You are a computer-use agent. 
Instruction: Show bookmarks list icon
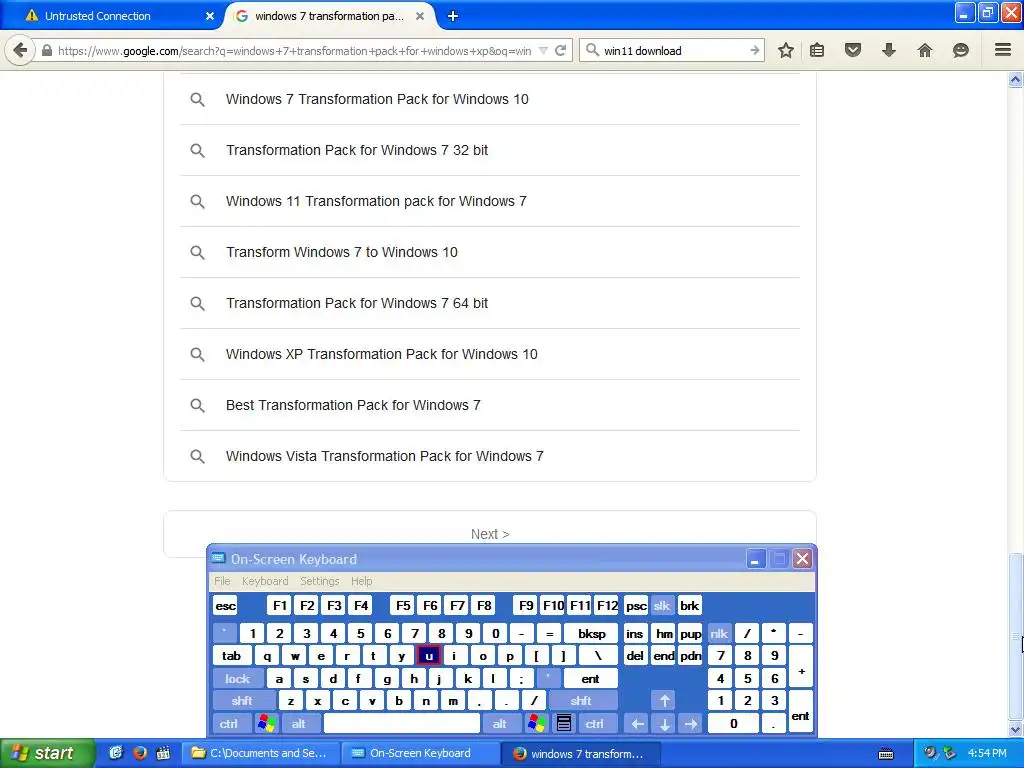pos(817,50)
